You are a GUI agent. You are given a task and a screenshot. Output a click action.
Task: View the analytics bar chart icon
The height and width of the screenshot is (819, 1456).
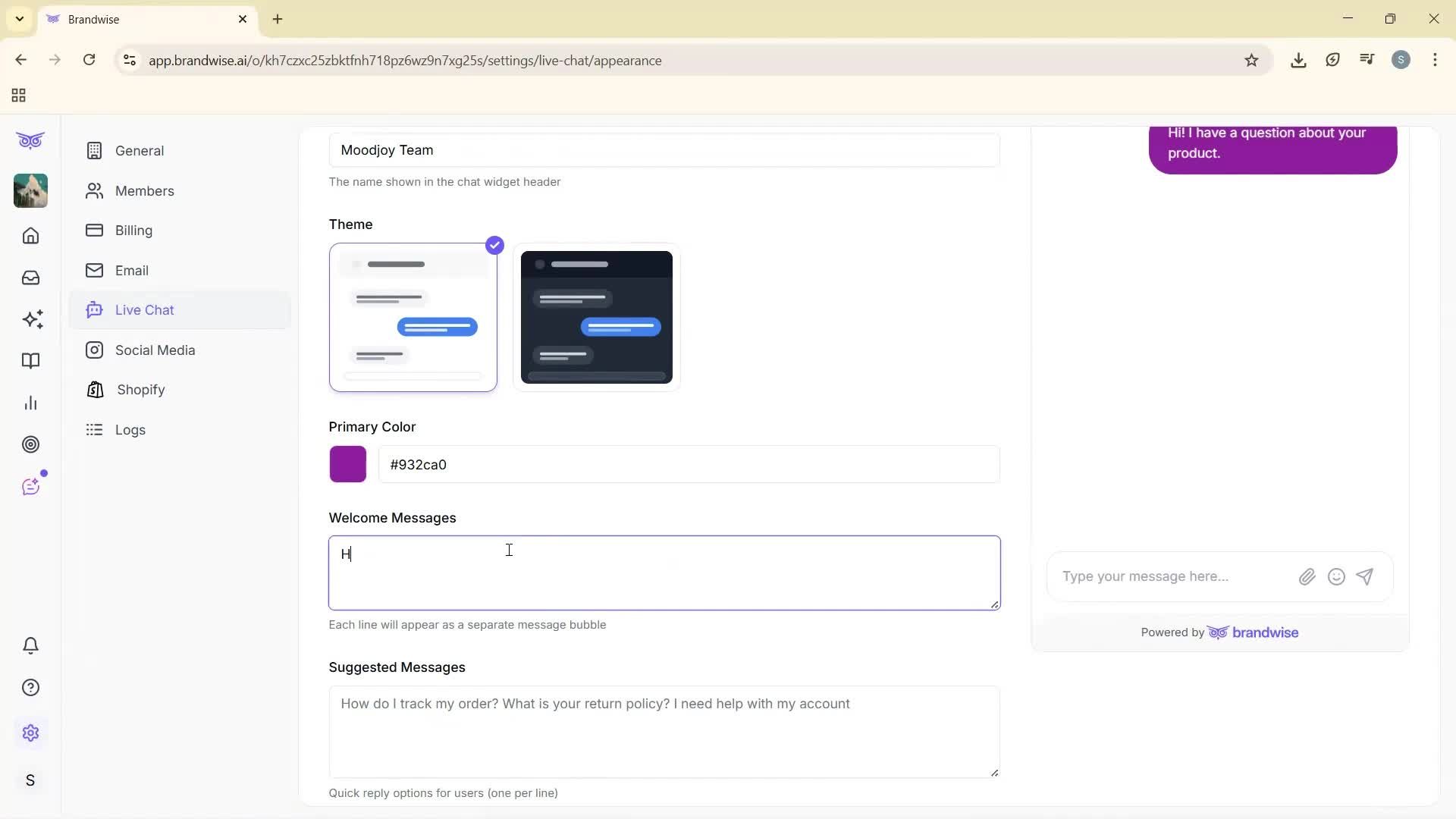(x=30, y=402)
